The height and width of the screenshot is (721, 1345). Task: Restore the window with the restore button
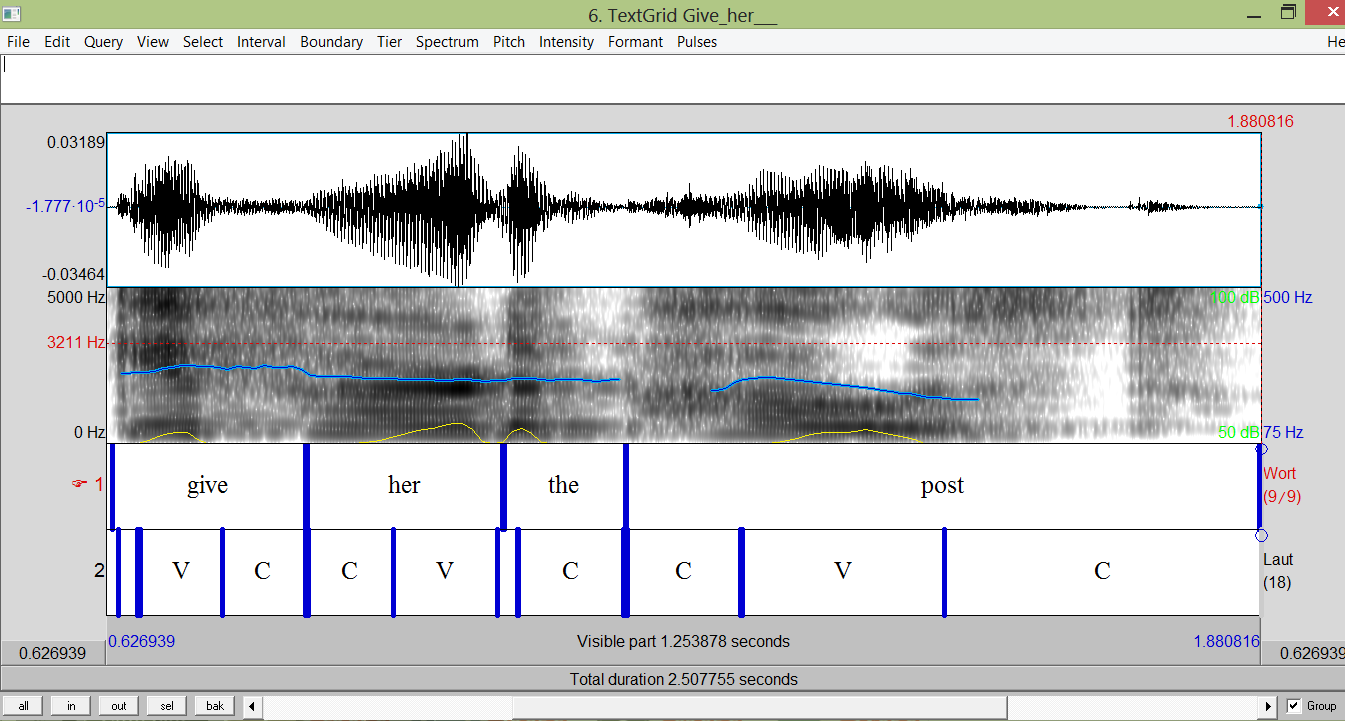(x=1288, y=13)
